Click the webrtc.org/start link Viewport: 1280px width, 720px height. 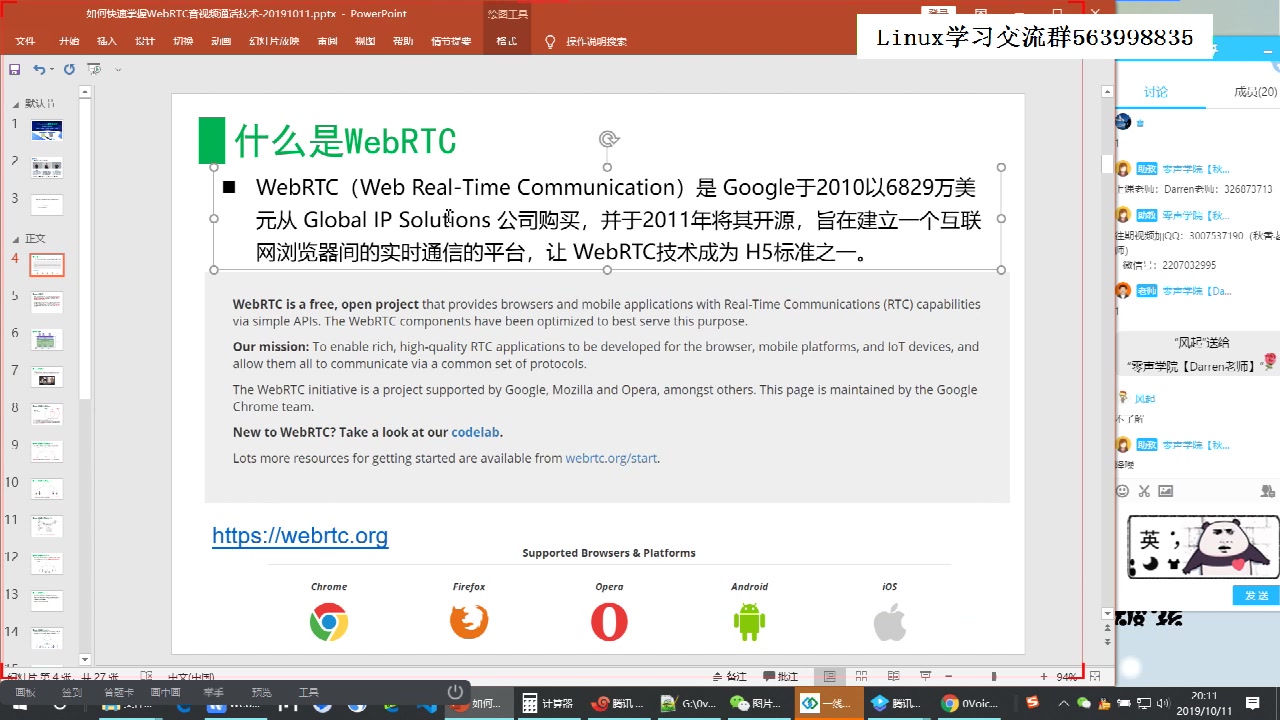point(611,458)
